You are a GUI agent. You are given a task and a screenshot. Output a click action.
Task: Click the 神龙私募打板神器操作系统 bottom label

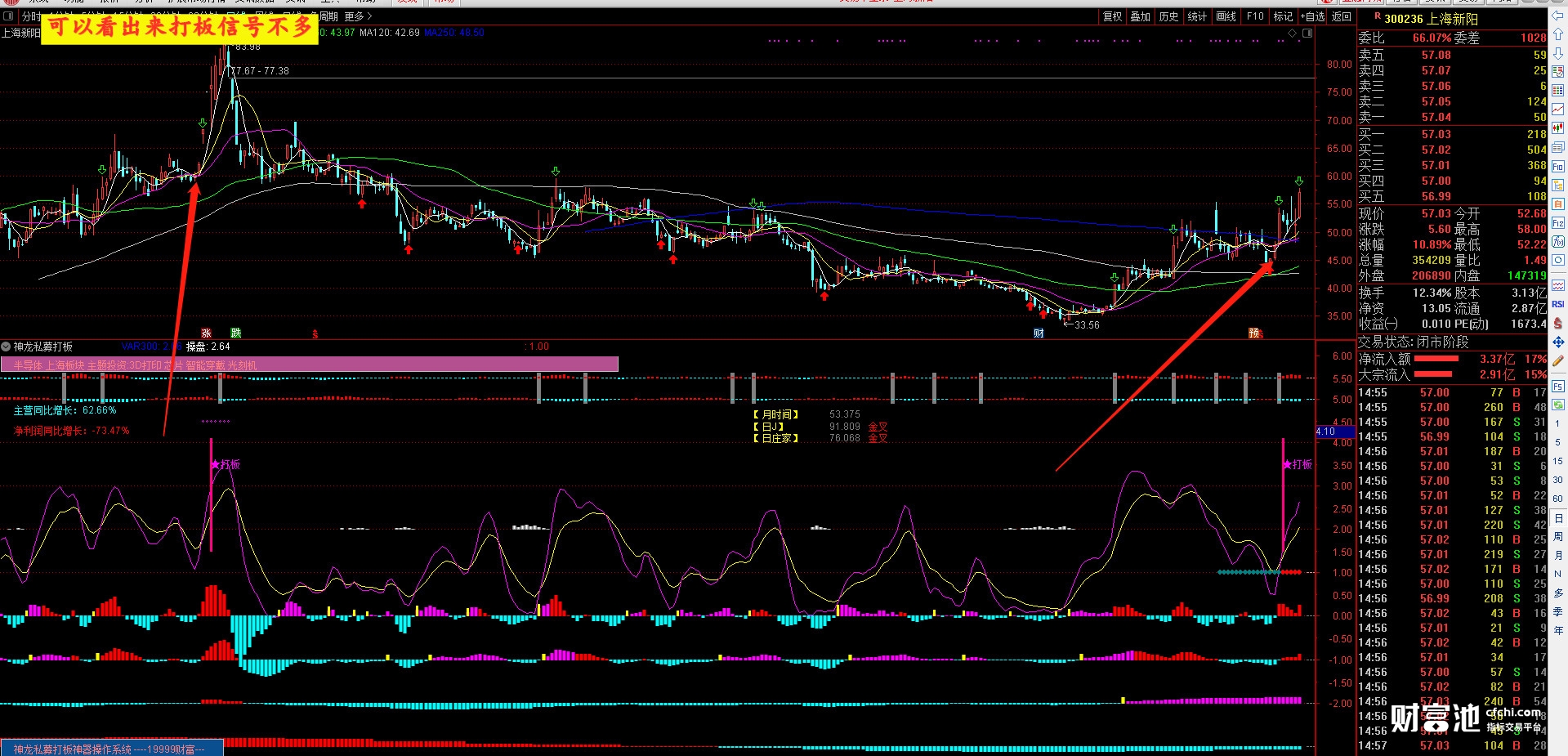[x=111, y=749]
